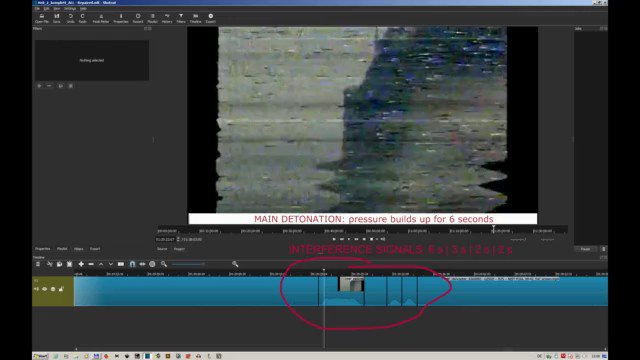Image resolution: width=640 pixels, height=360 pixels.
Task: Open the Recent files panel
Action: coord(138,18)
